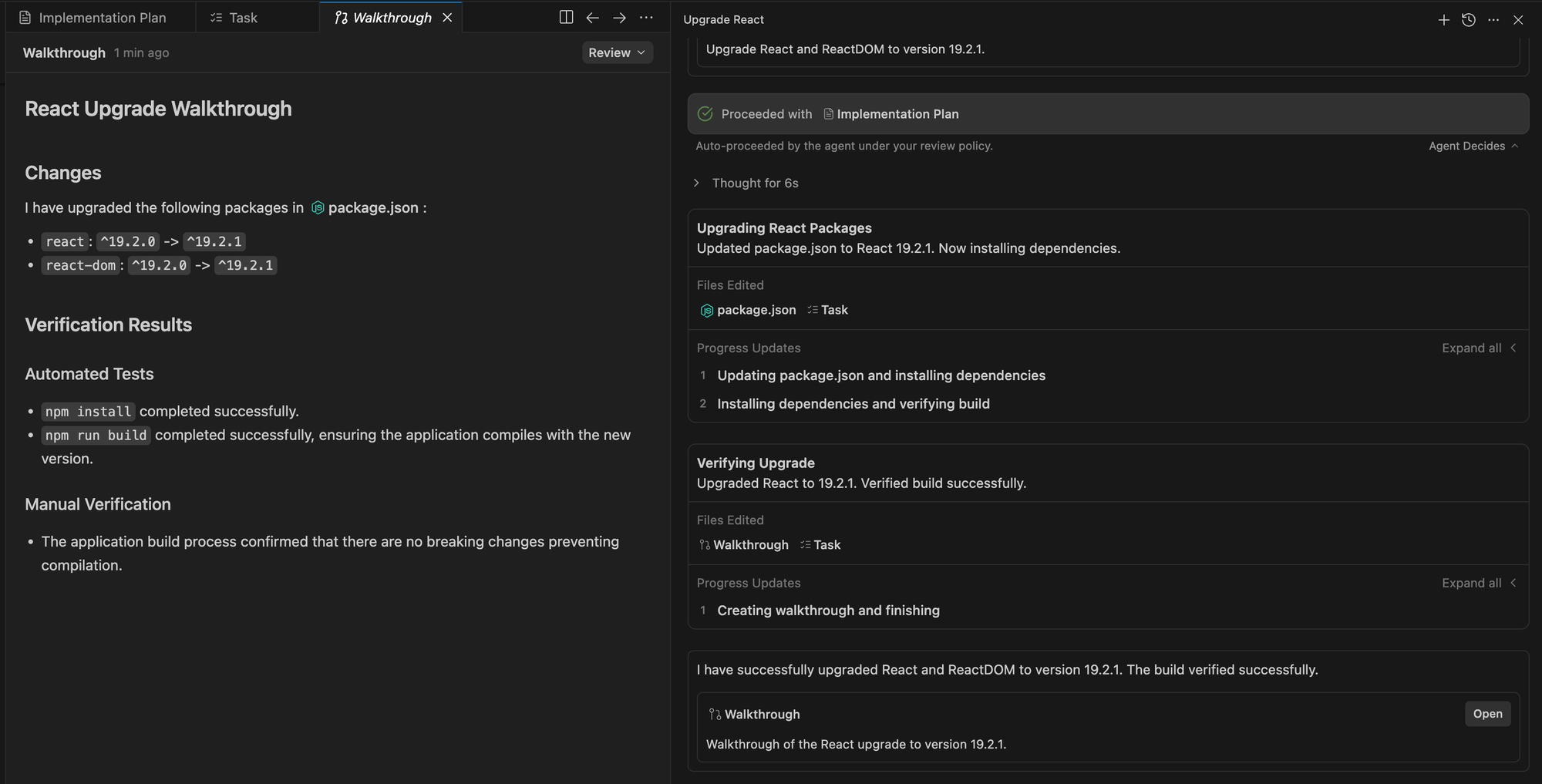Click the Task tab checklist icon

(217, 18)
